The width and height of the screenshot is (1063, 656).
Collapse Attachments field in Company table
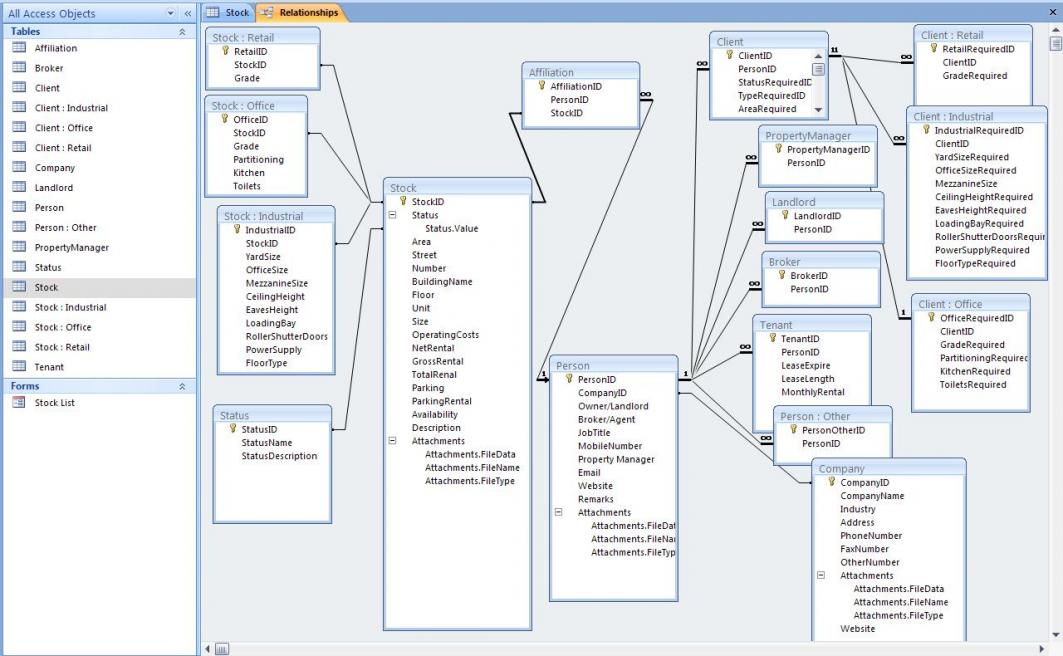[820, 575]
